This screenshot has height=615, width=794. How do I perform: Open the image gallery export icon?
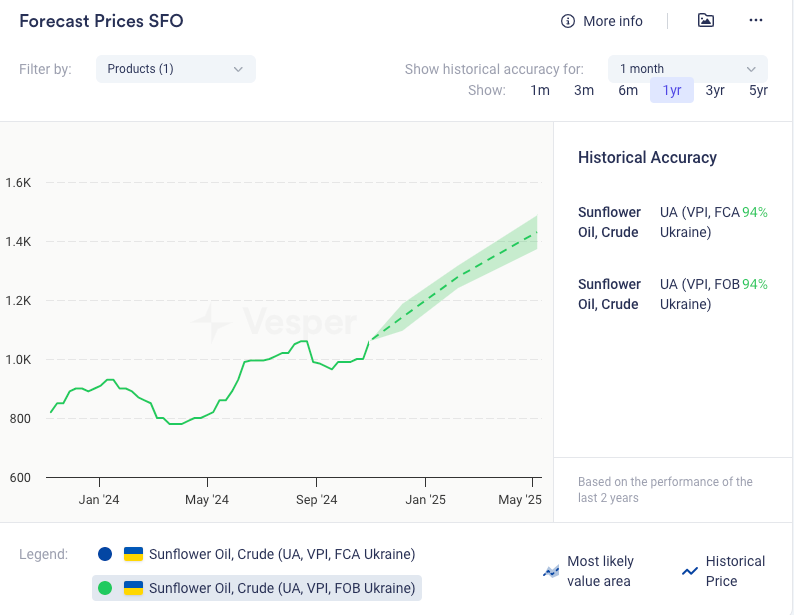706,21
